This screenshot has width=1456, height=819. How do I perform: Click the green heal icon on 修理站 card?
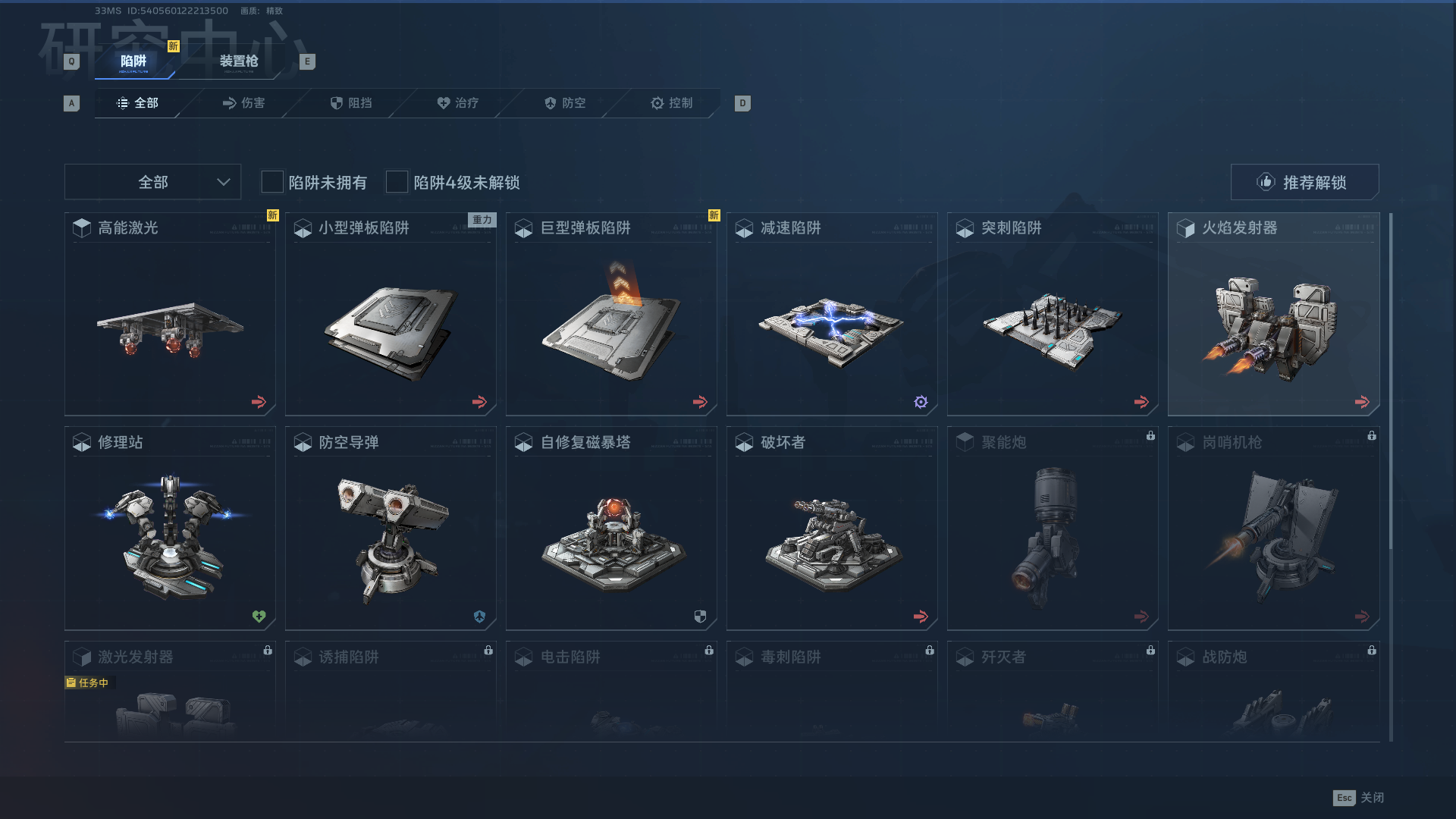click(x=259, y=617)
